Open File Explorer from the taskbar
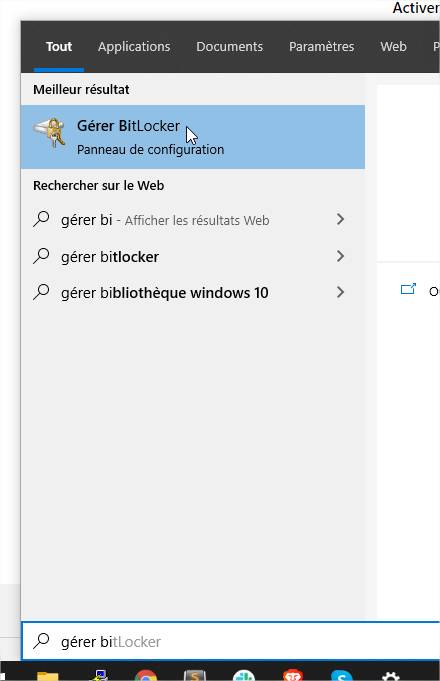Screen dimensions: 440x681 (48, 676)
